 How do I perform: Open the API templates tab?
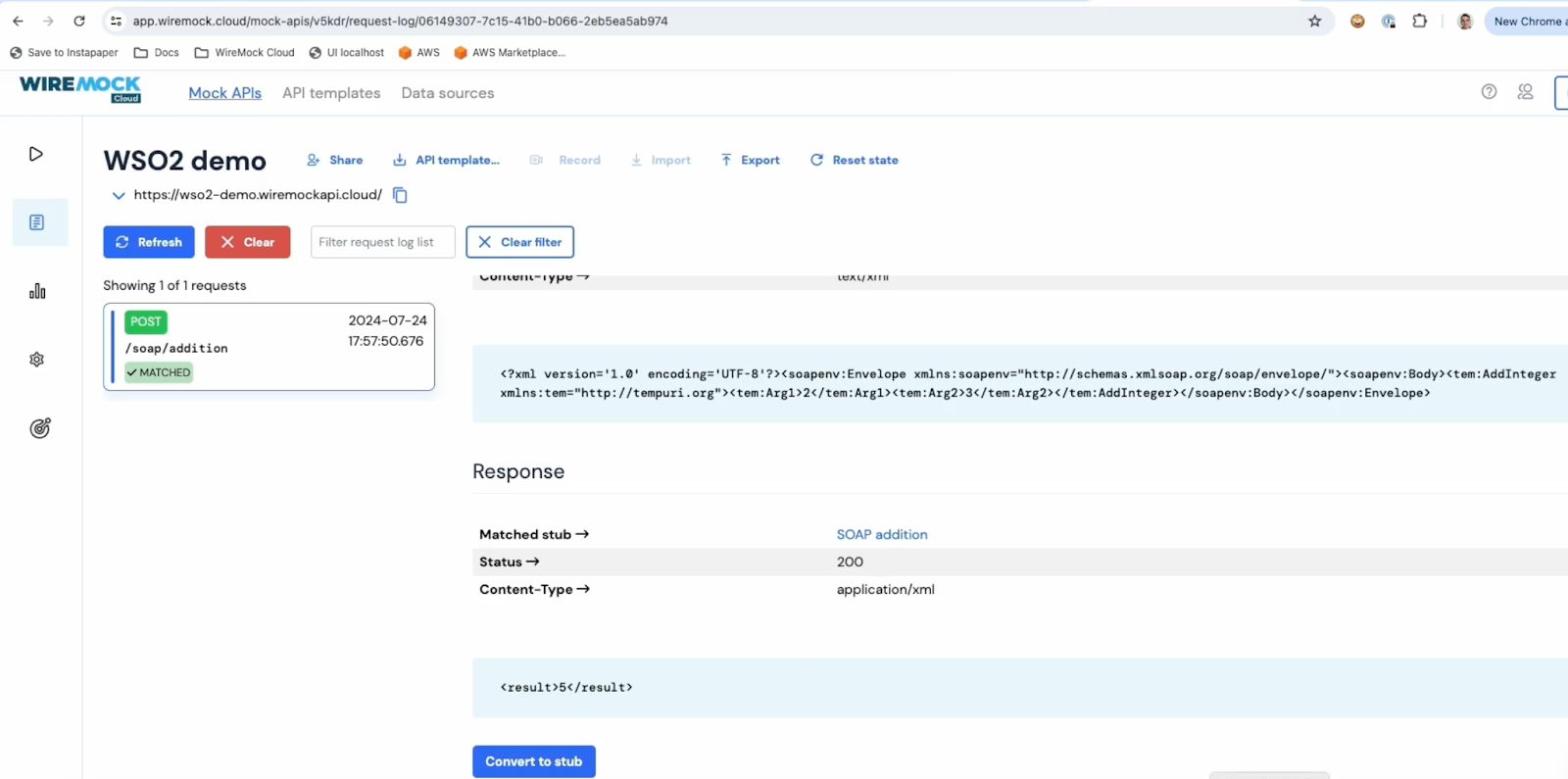click(x=331, y=93)
